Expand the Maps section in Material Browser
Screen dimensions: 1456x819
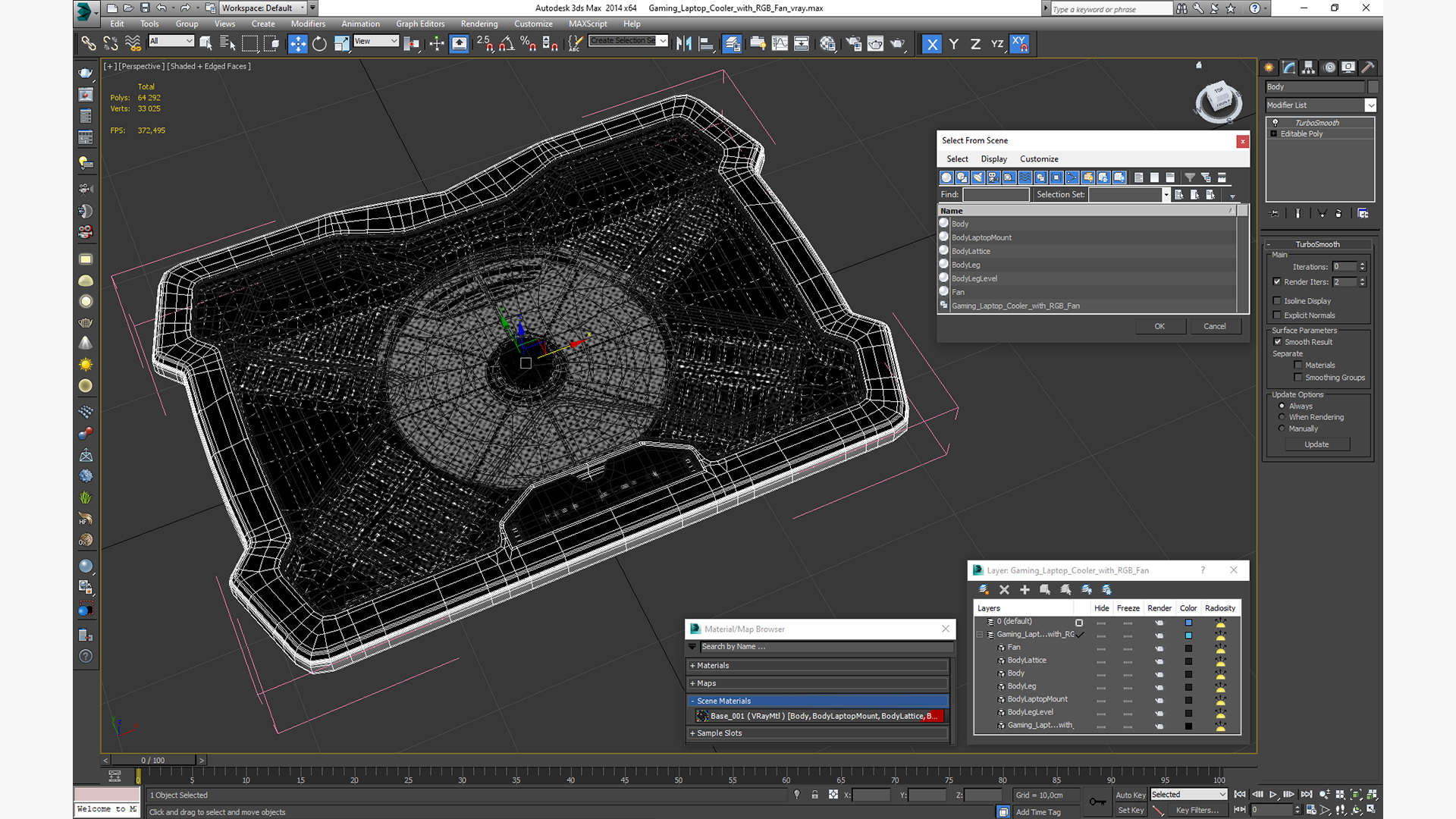pos(819,683)
